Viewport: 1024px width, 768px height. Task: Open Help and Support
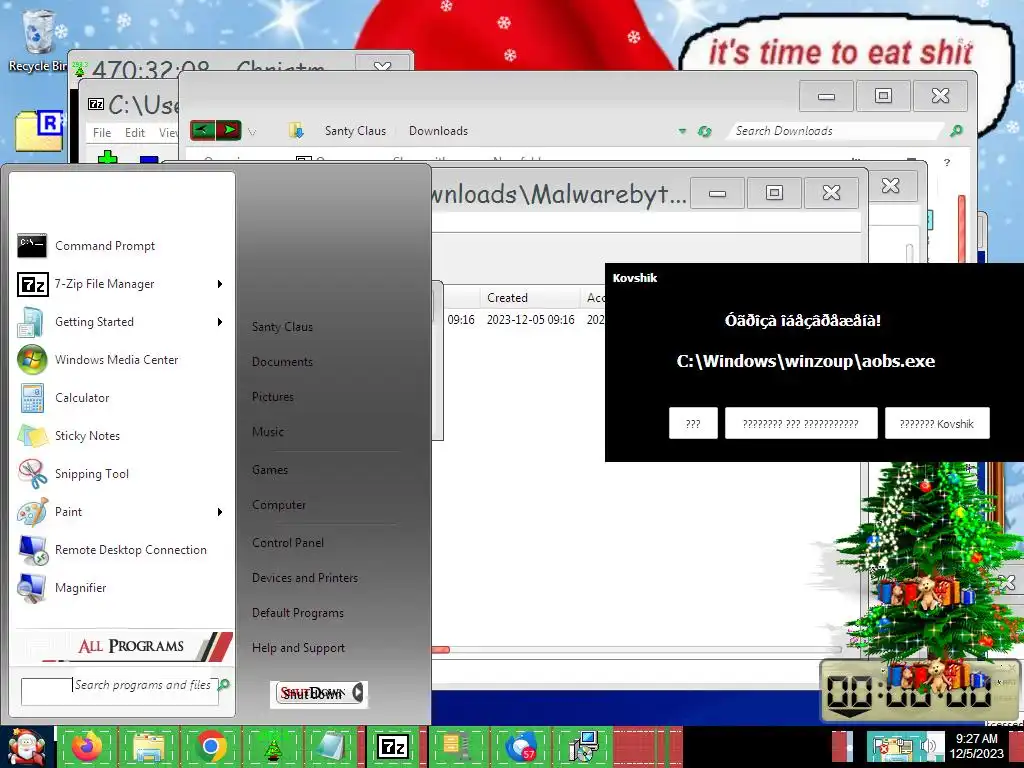tap(298, 648)
